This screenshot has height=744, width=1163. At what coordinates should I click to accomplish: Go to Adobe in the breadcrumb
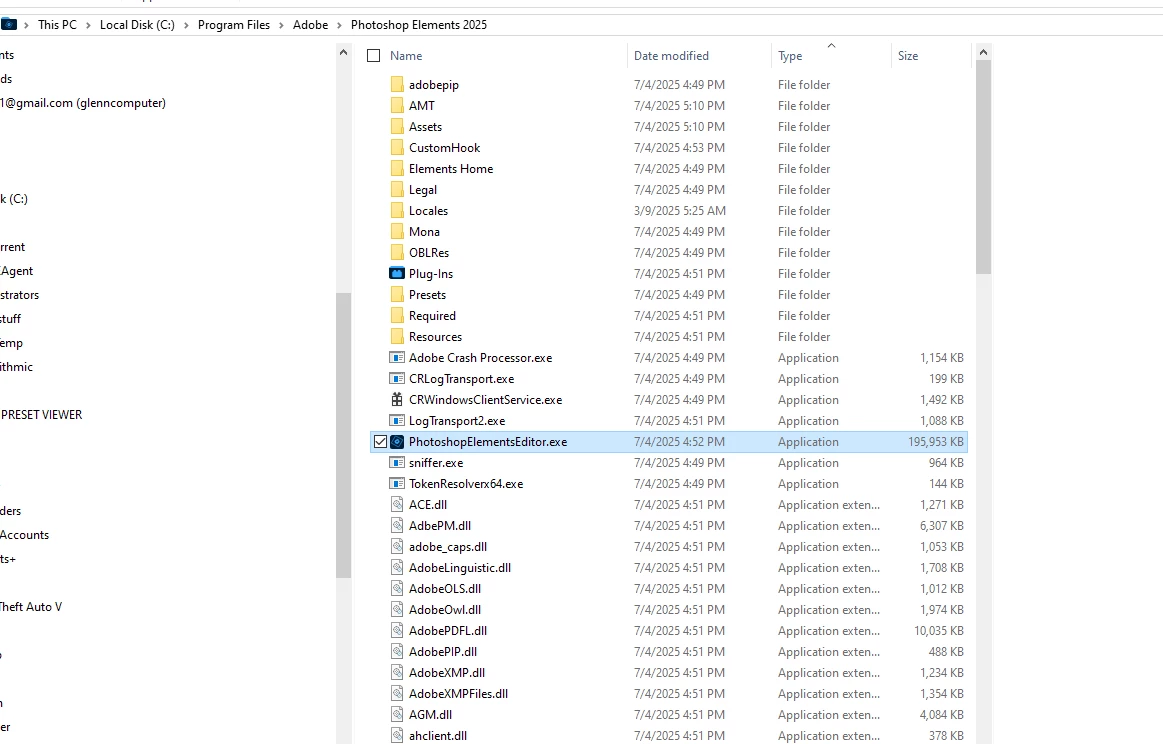(310, 25)
